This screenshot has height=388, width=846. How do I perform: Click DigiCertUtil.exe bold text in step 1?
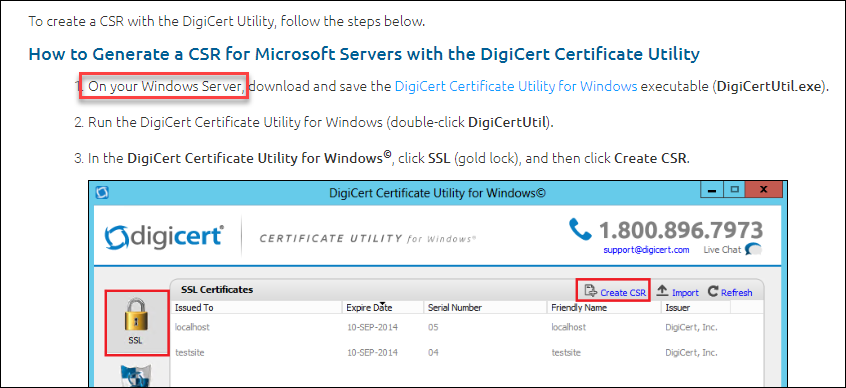(x=769, y=86)
